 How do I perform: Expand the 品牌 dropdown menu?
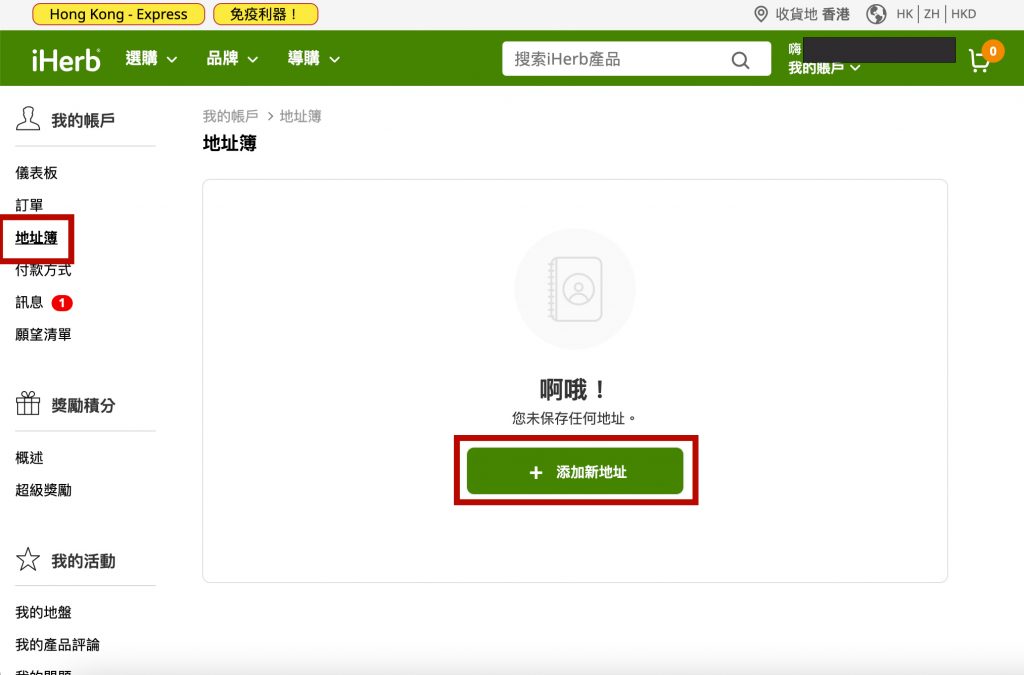click(232, 59)
